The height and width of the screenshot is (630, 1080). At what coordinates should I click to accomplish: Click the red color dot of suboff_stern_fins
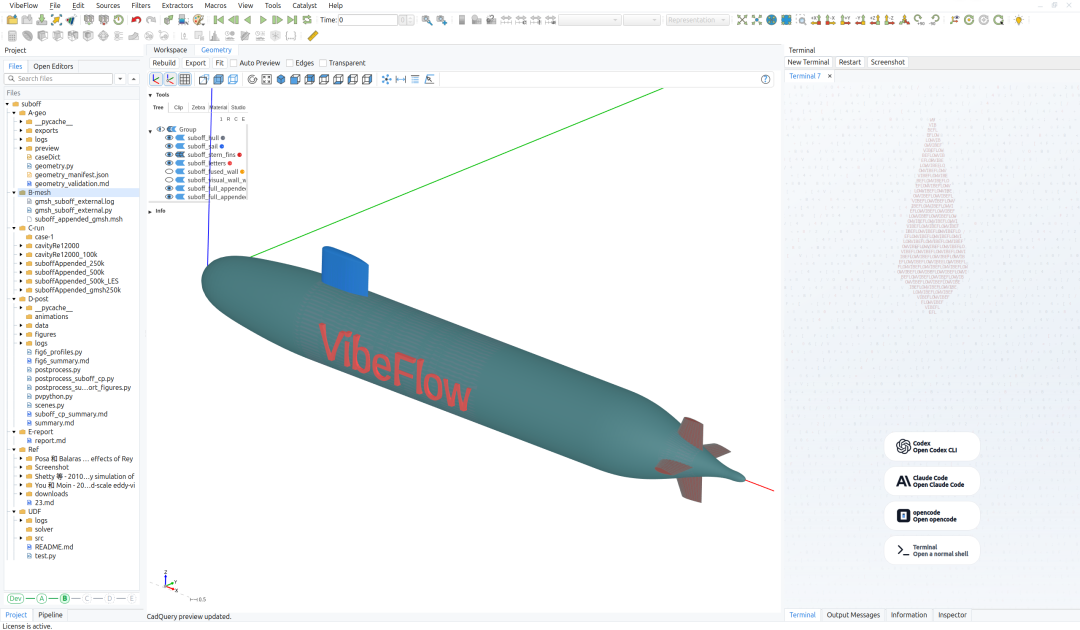pos(240,155)
